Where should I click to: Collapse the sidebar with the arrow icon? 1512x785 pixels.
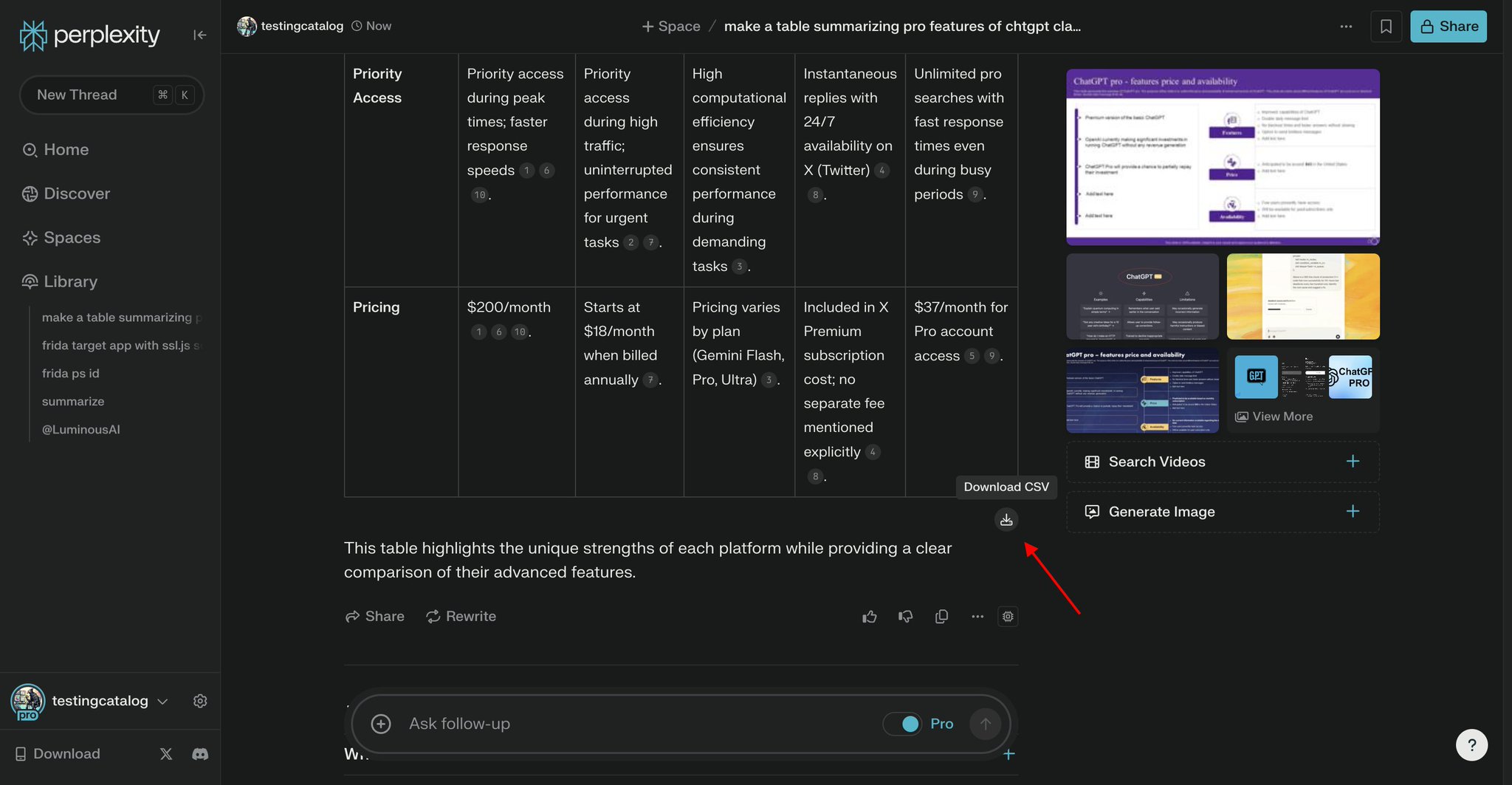click(x=199, y=35)
